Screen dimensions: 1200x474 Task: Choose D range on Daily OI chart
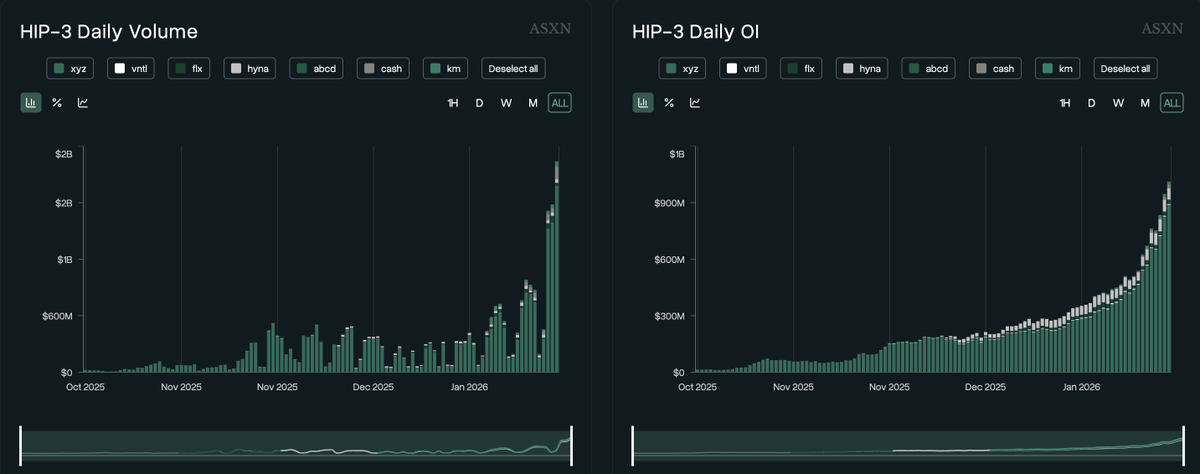[1091, 103]
